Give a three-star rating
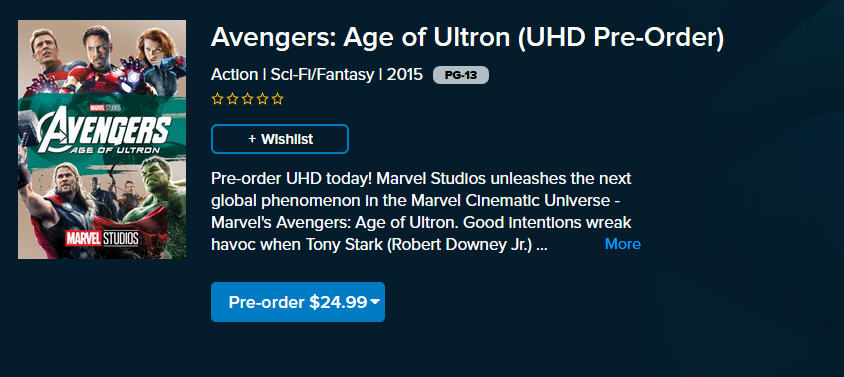 pos(247,99)
